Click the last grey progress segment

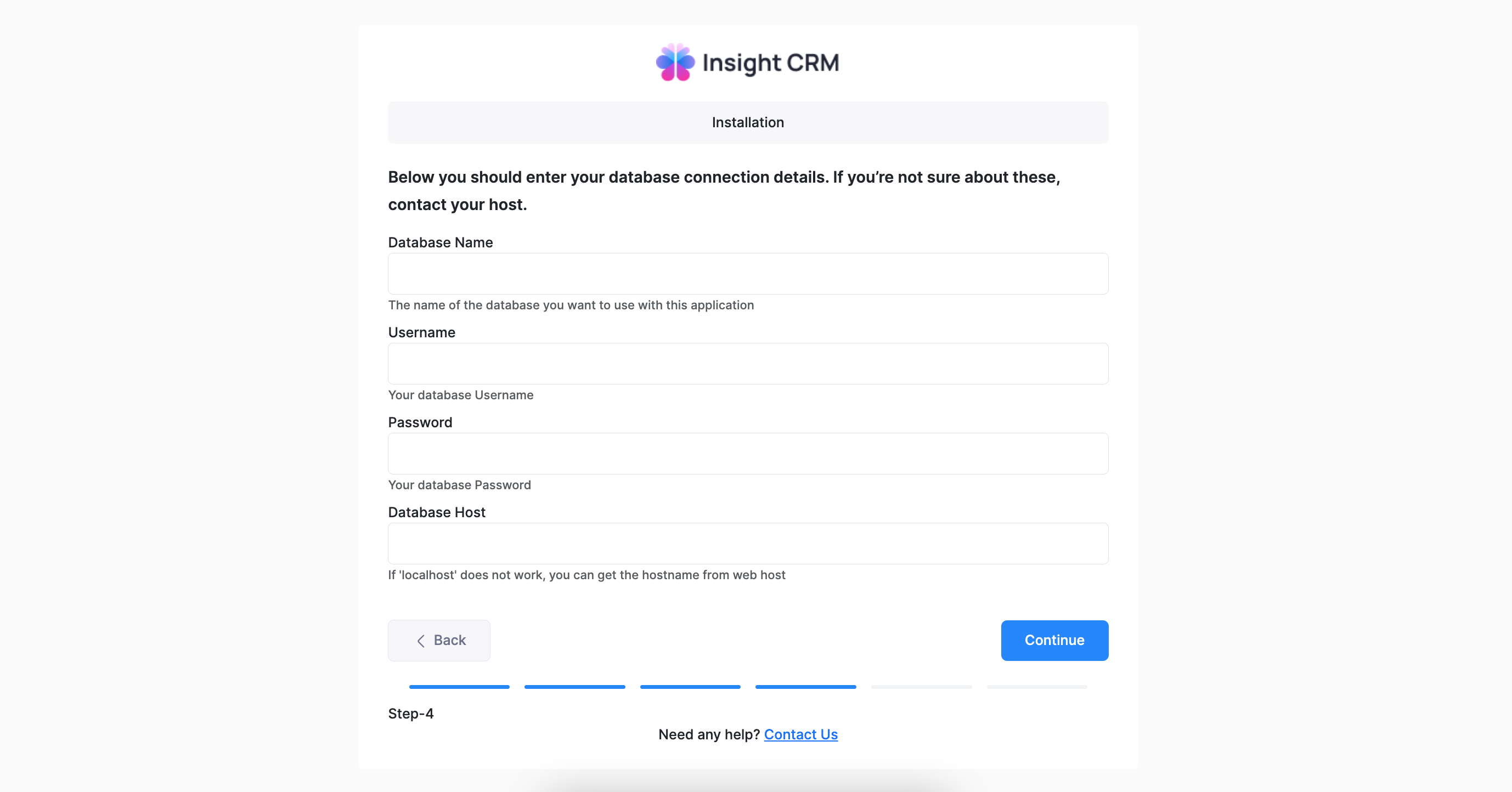click(x=1036, y=686)
